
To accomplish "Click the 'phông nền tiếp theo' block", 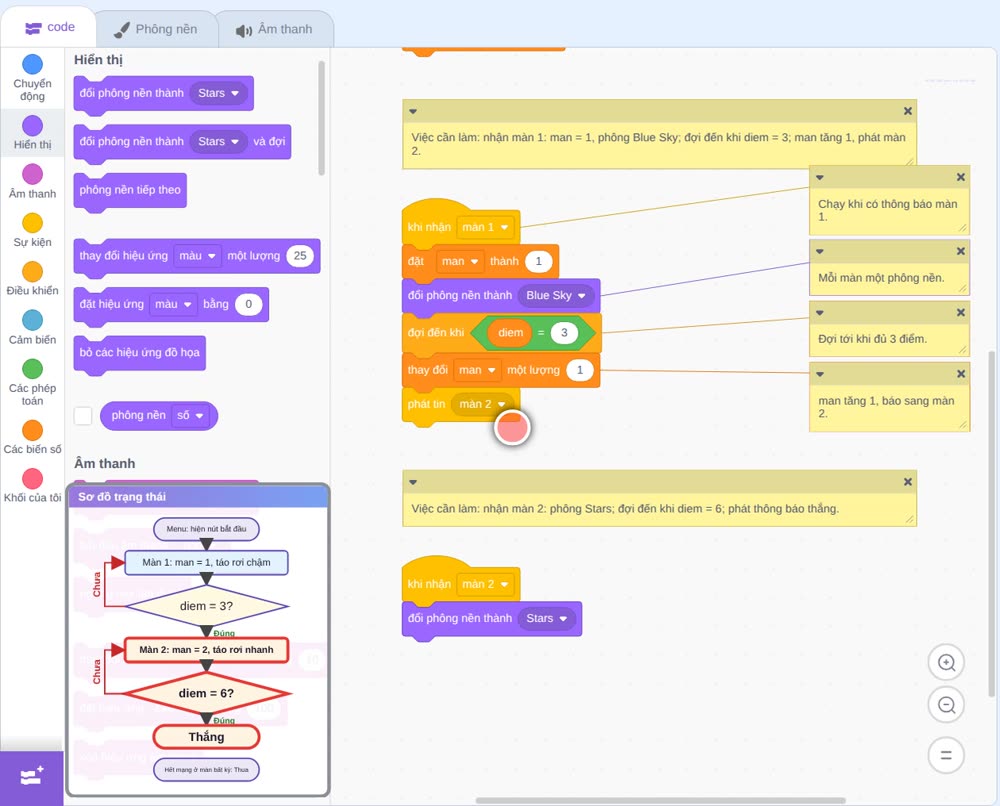I will click(130, 190).
